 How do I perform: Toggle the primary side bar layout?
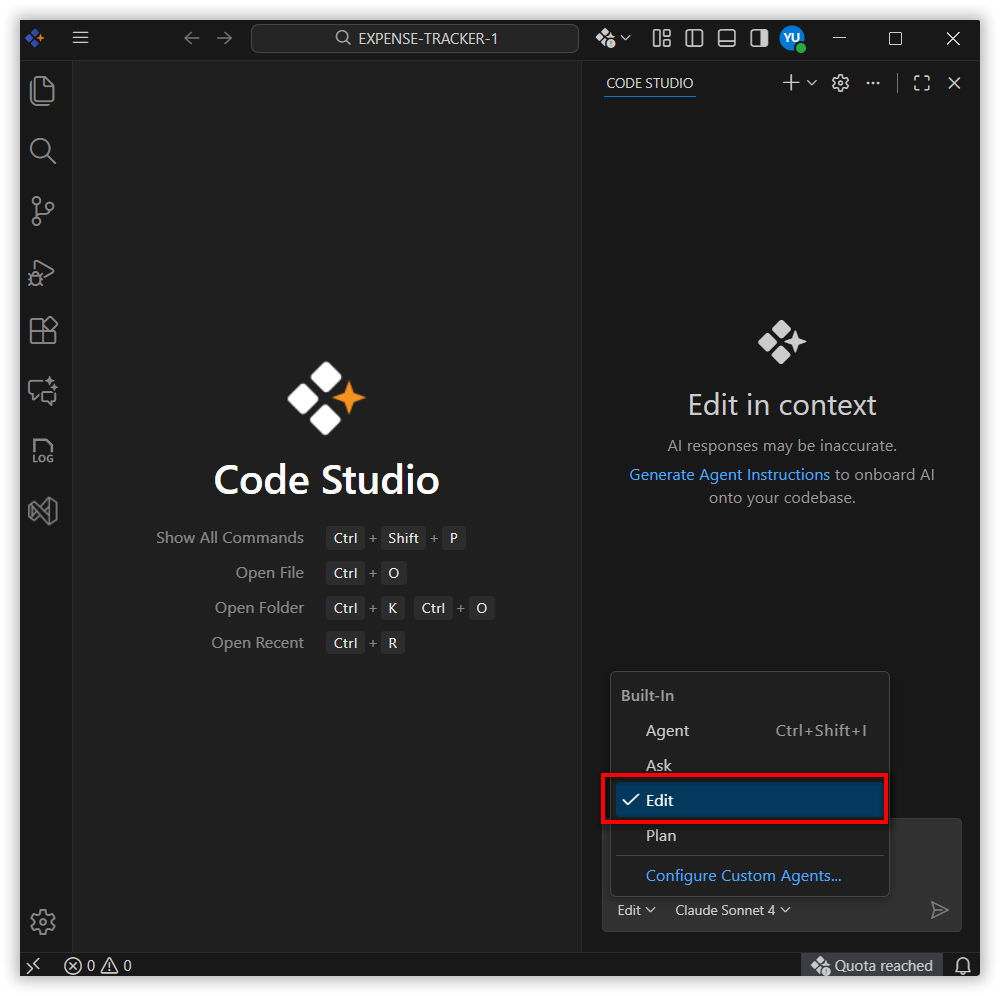(x=694, y=38)
